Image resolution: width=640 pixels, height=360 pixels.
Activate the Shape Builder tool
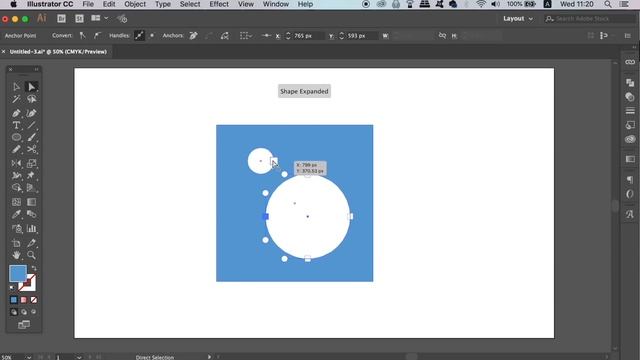16,188
